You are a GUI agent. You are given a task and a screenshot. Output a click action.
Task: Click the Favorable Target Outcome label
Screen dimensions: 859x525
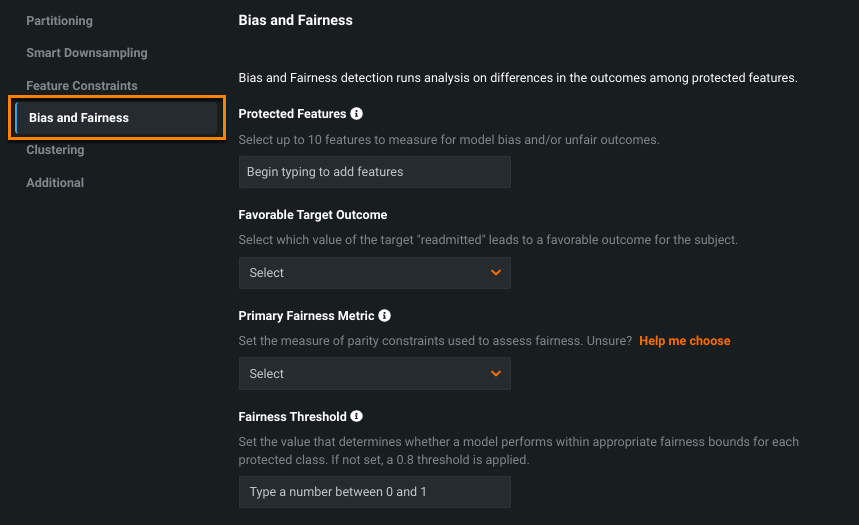312,215
